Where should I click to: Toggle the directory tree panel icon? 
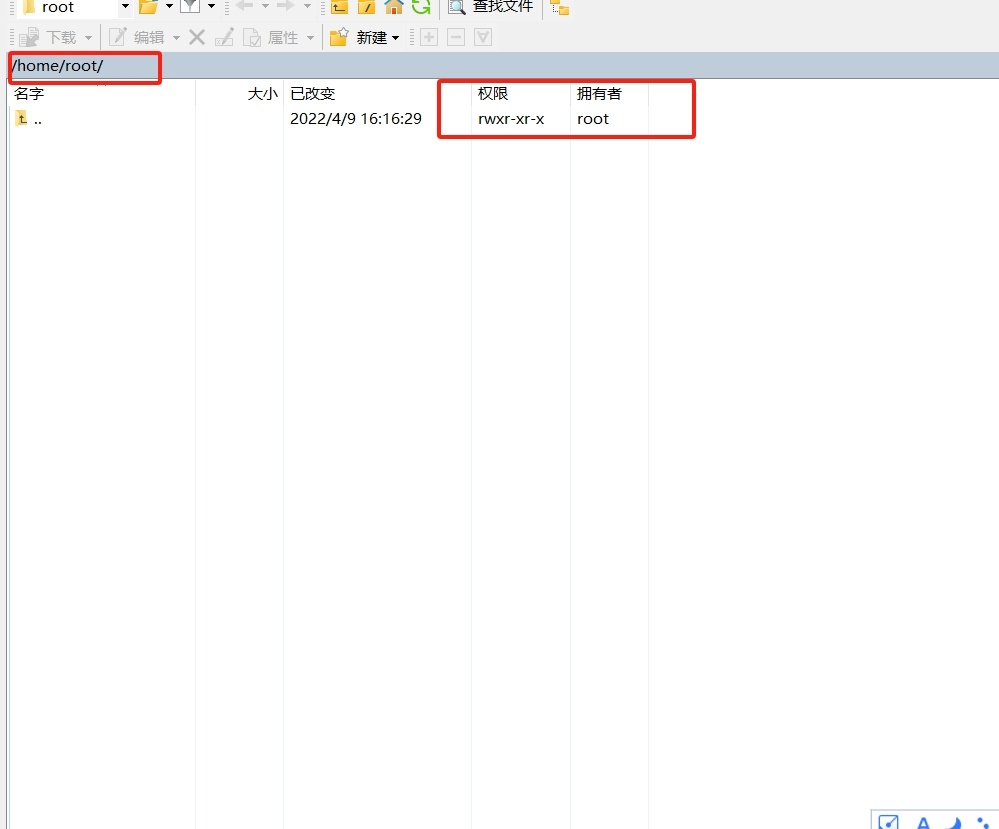[560, 8]
